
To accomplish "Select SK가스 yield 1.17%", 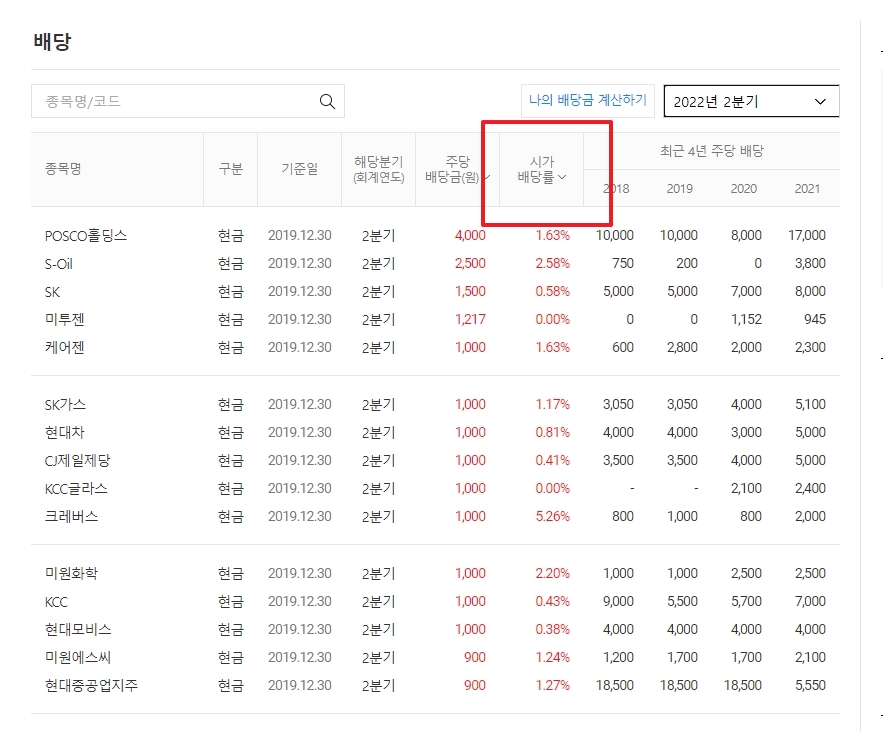I will click(x=552, y=404).
